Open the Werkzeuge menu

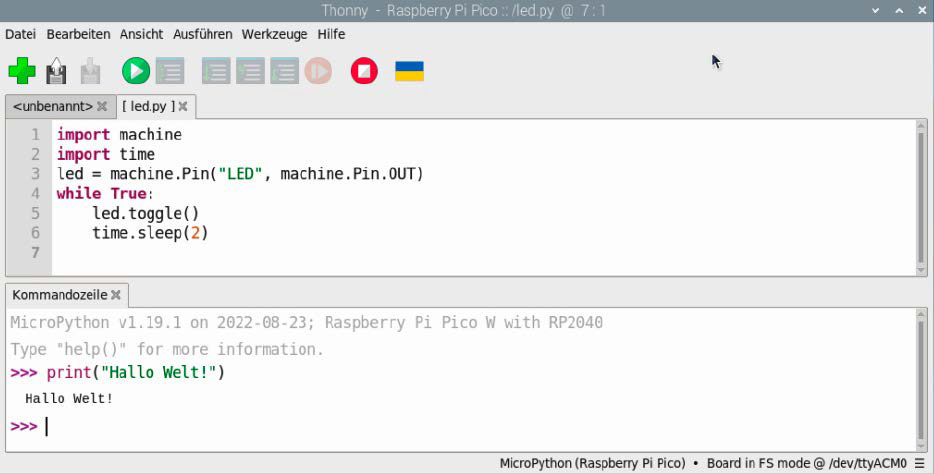[275, 35]
